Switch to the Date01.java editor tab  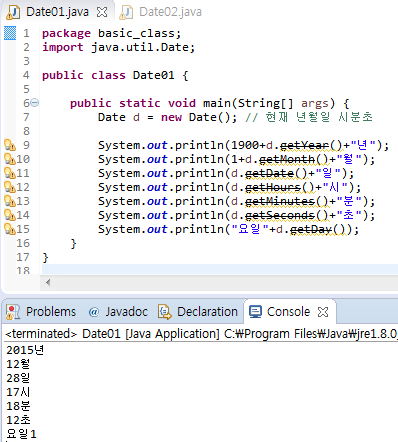[x=57, y=12]
